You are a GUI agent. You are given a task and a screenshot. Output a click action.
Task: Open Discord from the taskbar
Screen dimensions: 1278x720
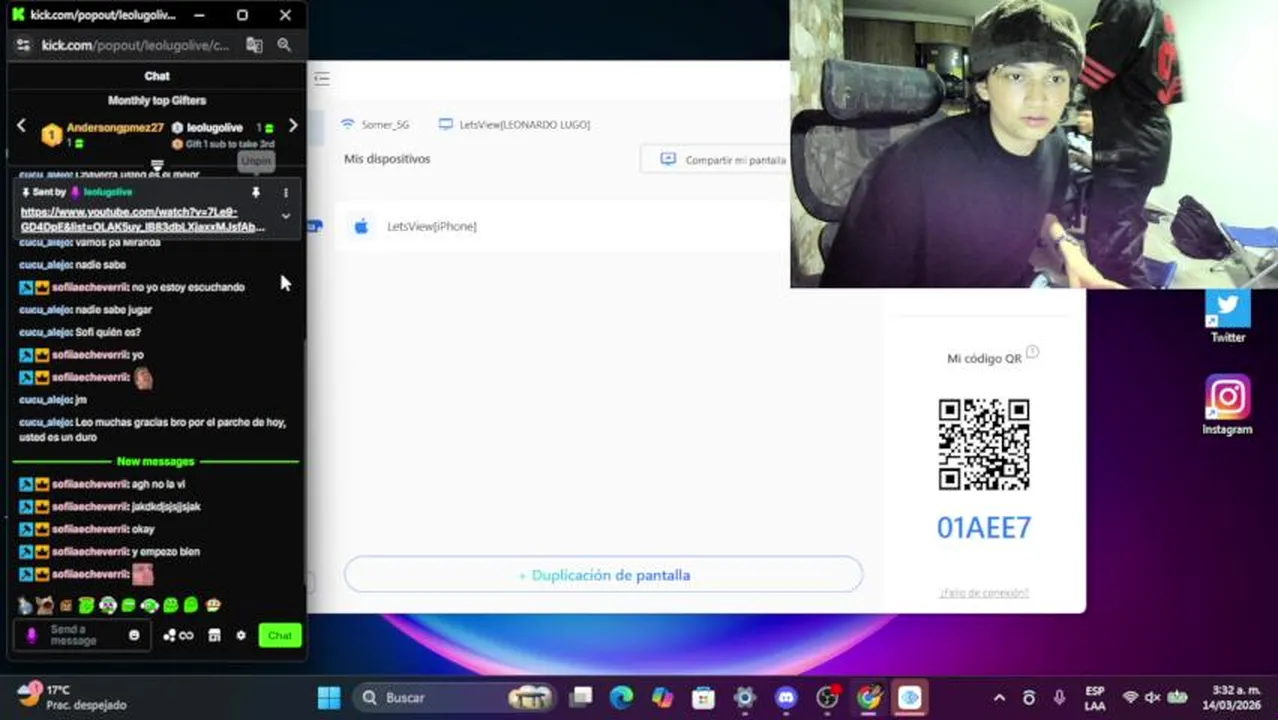[x=786, y=697]
